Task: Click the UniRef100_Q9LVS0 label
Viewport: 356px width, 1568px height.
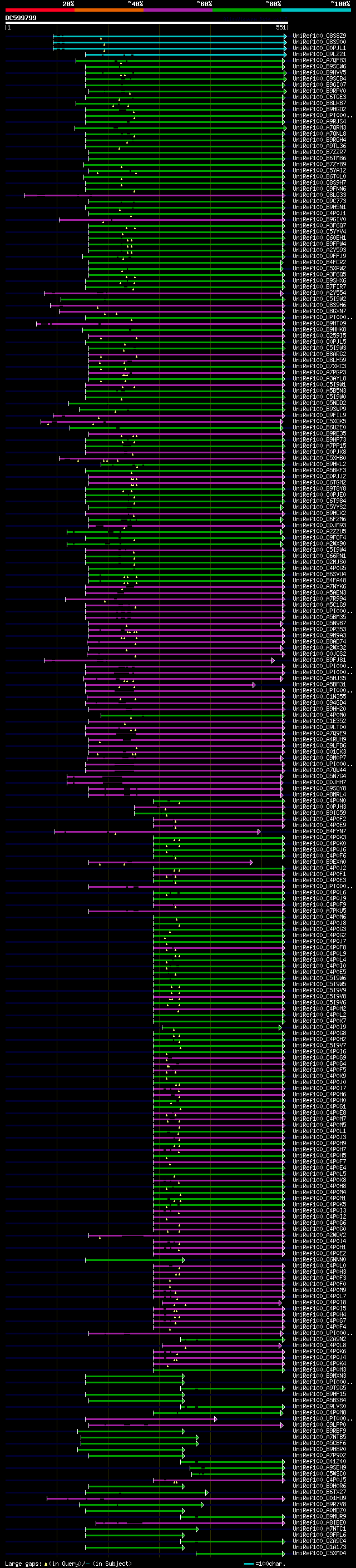Action: click(319, 1407)
